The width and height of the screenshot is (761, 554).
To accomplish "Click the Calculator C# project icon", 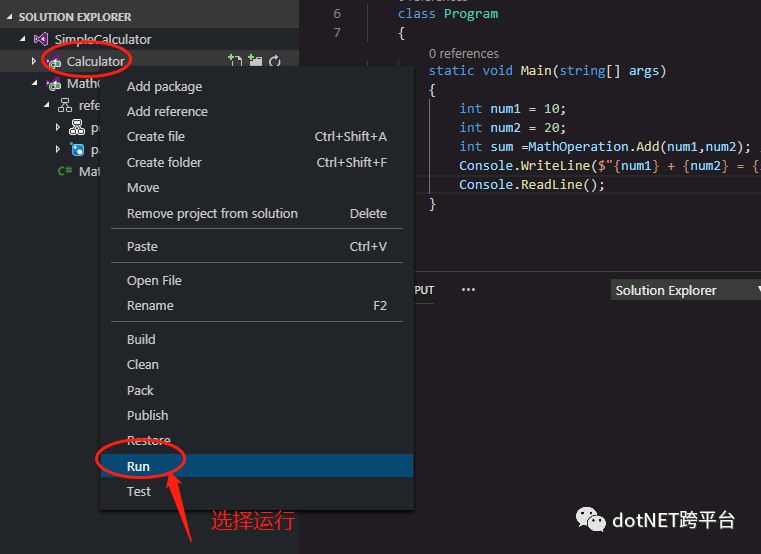I will 53,62.
